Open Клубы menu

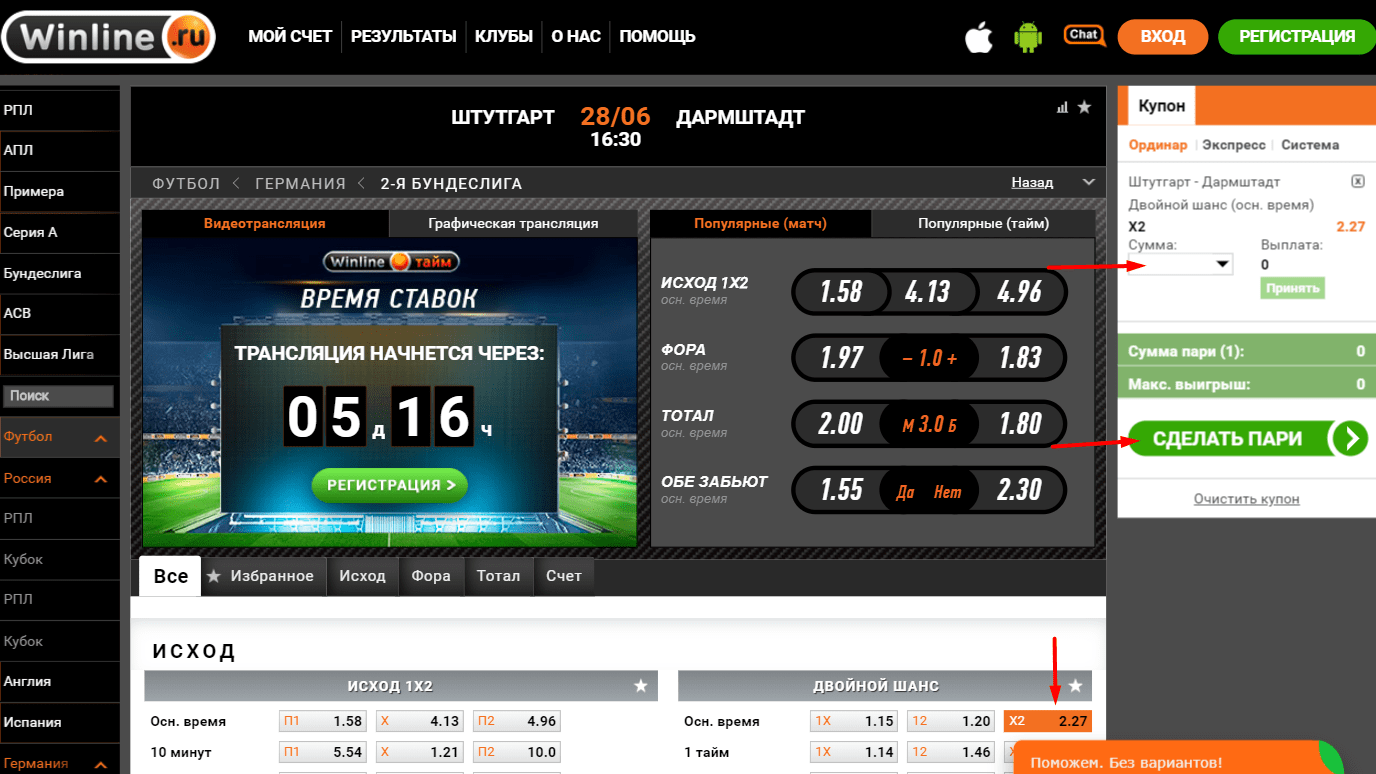pos(504,36)
